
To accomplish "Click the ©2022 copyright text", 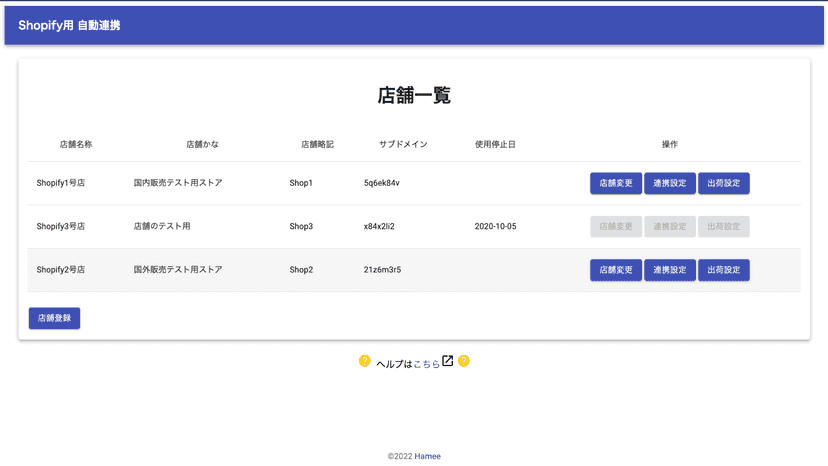I will click(x=400, y=456).
